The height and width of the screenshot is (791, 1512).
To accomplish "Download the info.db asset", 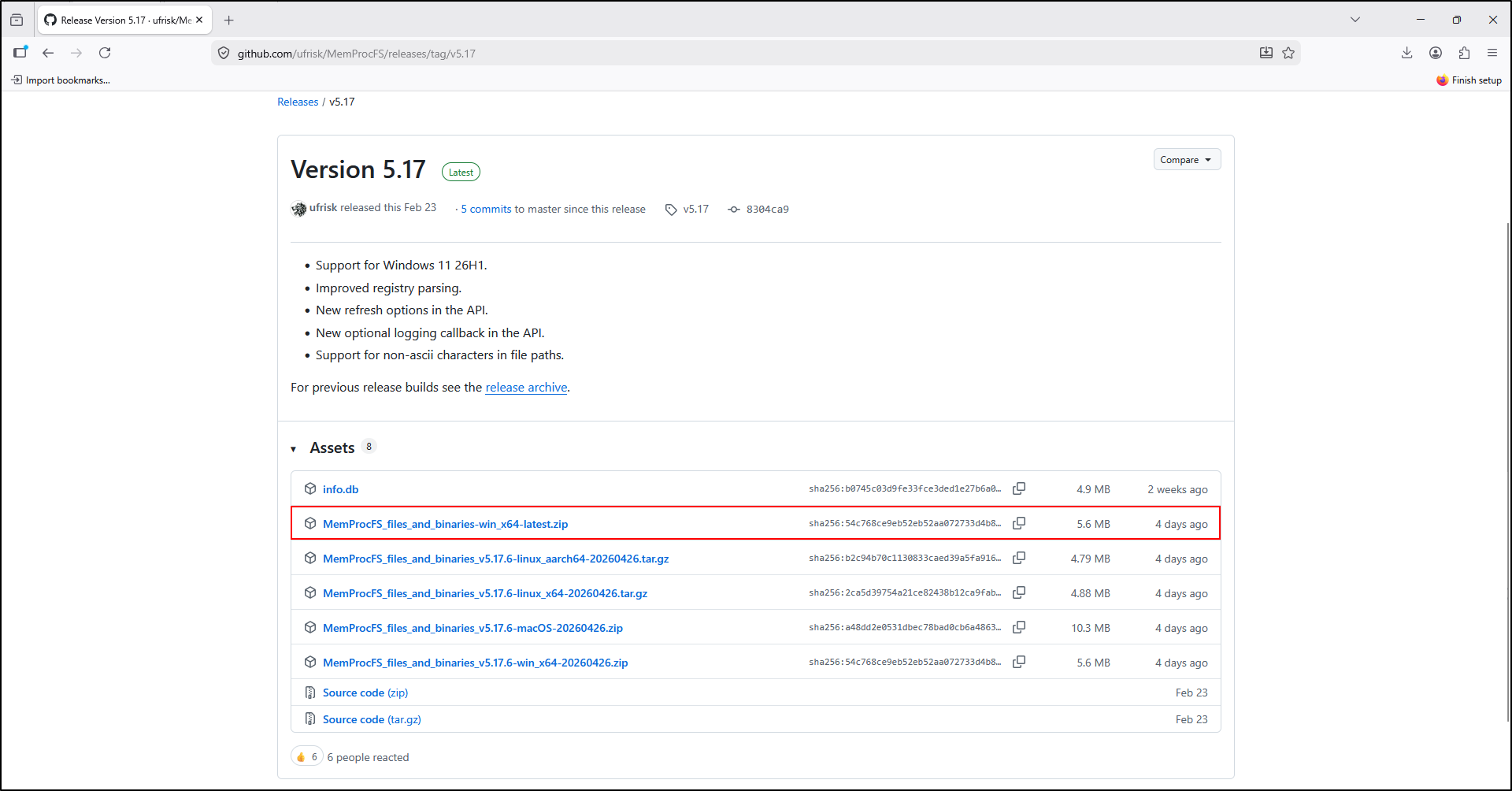I will click(340, 489).
